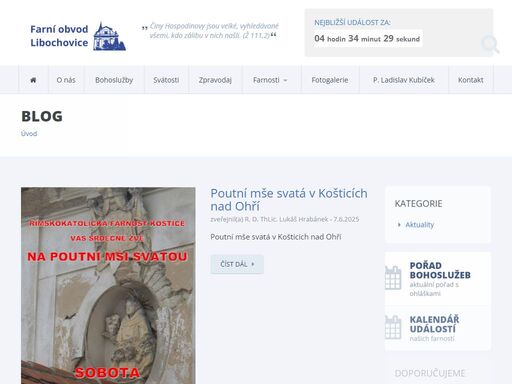Open P. Ladislav Kubíček page
The height and width of the screenshot is (384, 512).
click(404, 80)
